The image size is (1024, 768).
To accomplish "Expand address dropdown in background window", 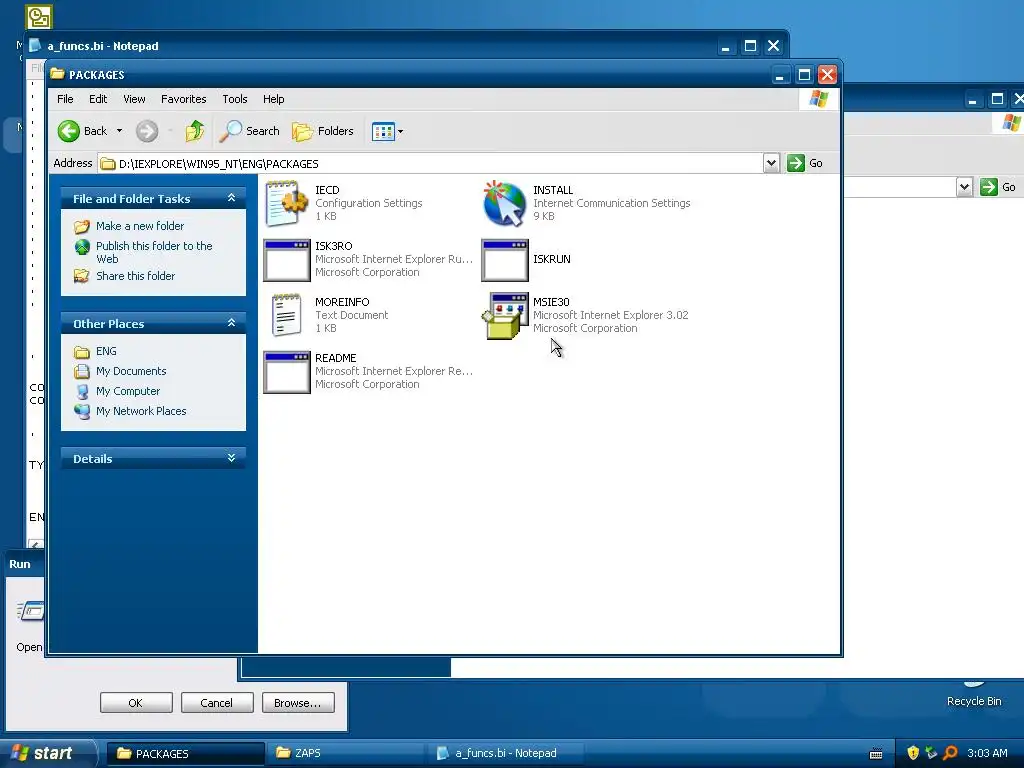I will [964, 187].
